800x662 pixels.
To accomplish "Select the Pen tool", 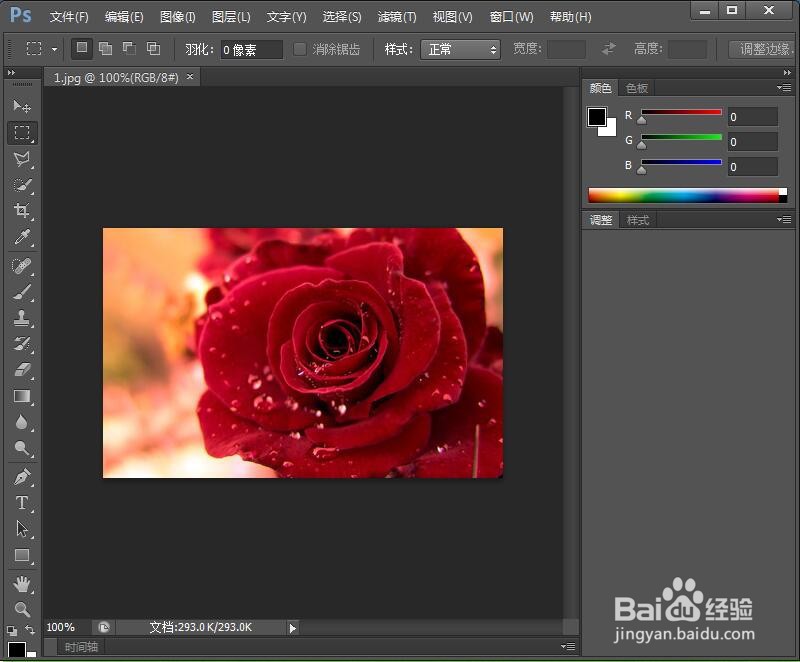I will click(x=21, y=477).
